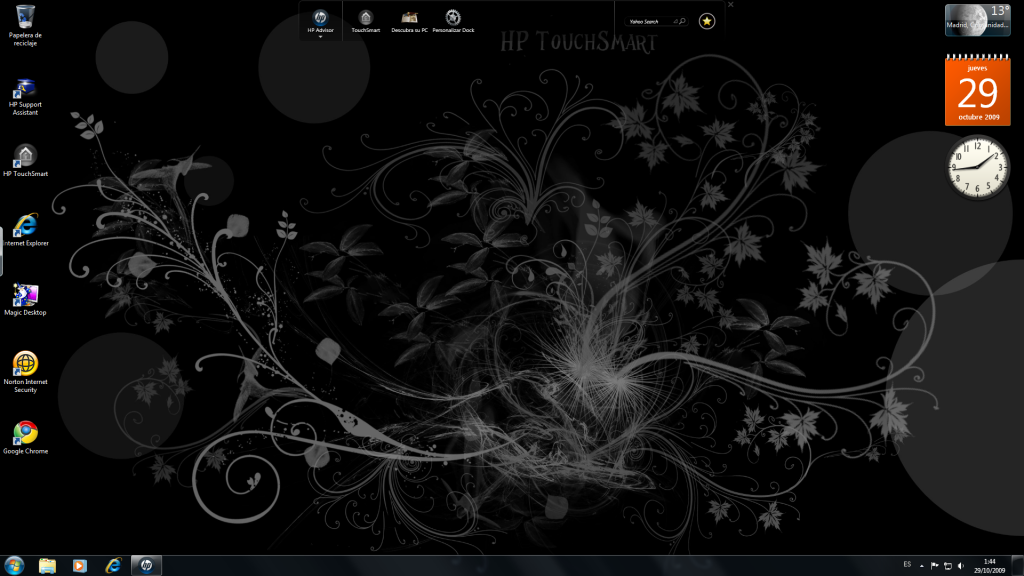Click the Personalizar Dock gear icon
Screen dimensions: 1024x576
pyautogui.click(x=453, y=18)
